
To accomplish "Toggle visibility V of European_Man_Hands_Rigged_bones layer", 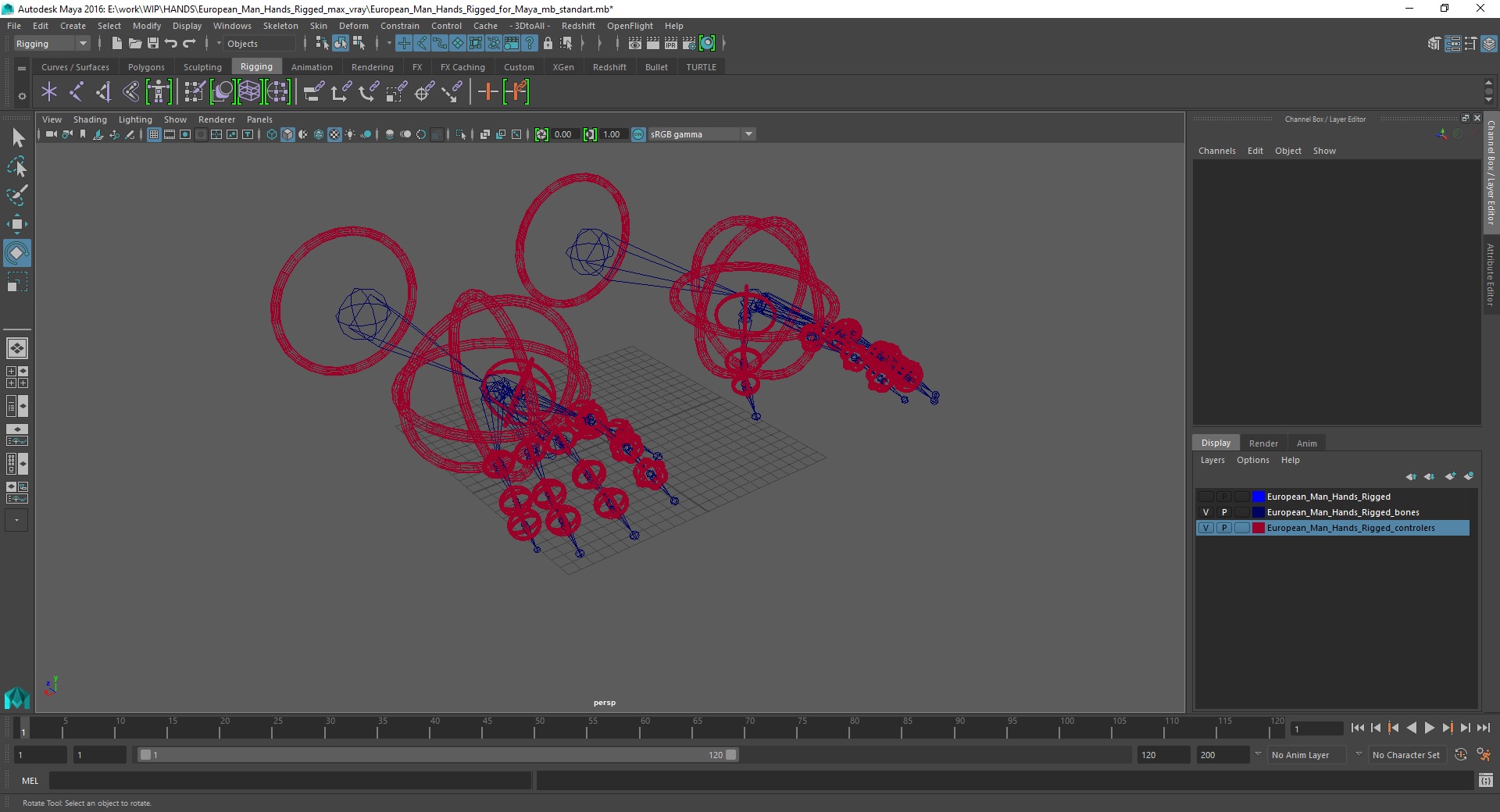I will tap(1206, 512).
